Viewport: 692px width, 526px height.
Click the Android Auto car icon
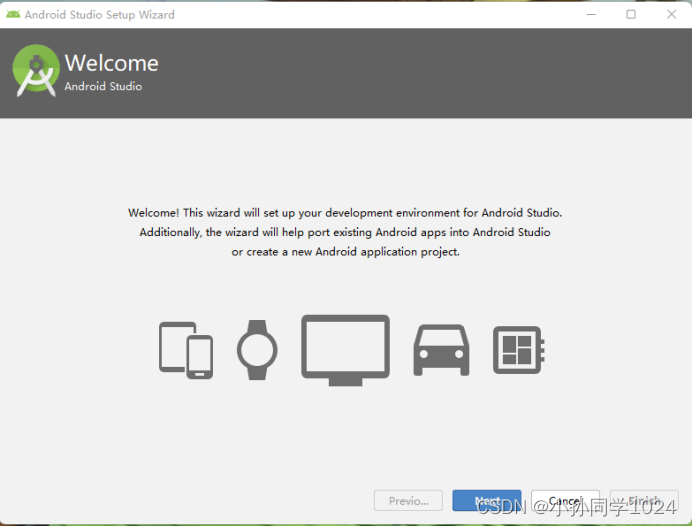(441, 350)
